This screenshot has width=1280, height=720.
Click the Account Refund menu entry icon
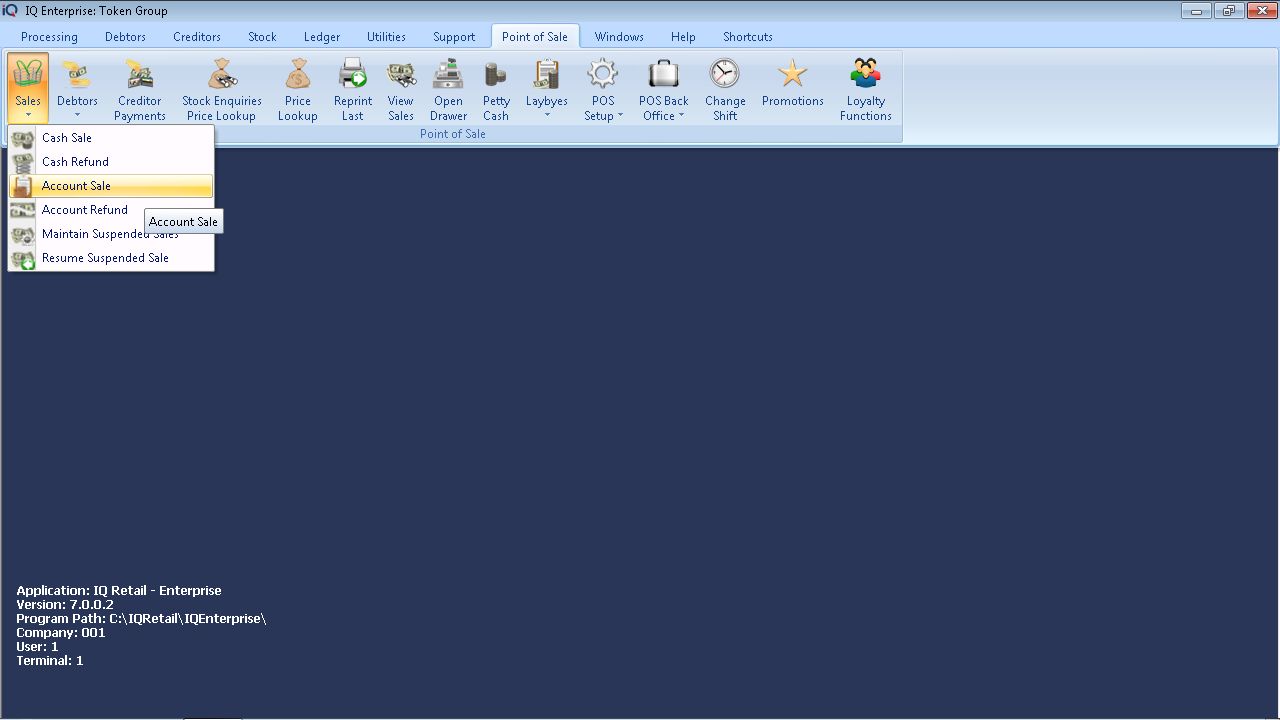click(x=23, y=210)
